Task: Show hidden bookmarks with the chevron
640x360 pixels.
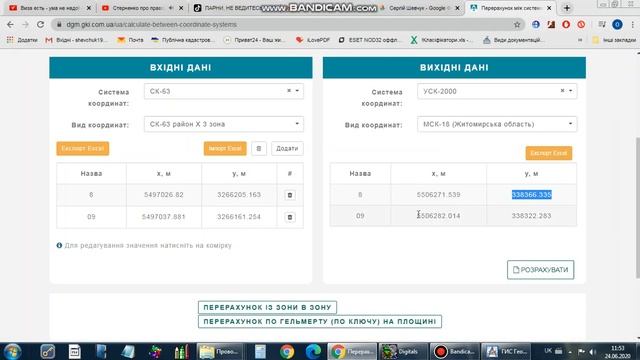Action: click(x=580, y=40)
